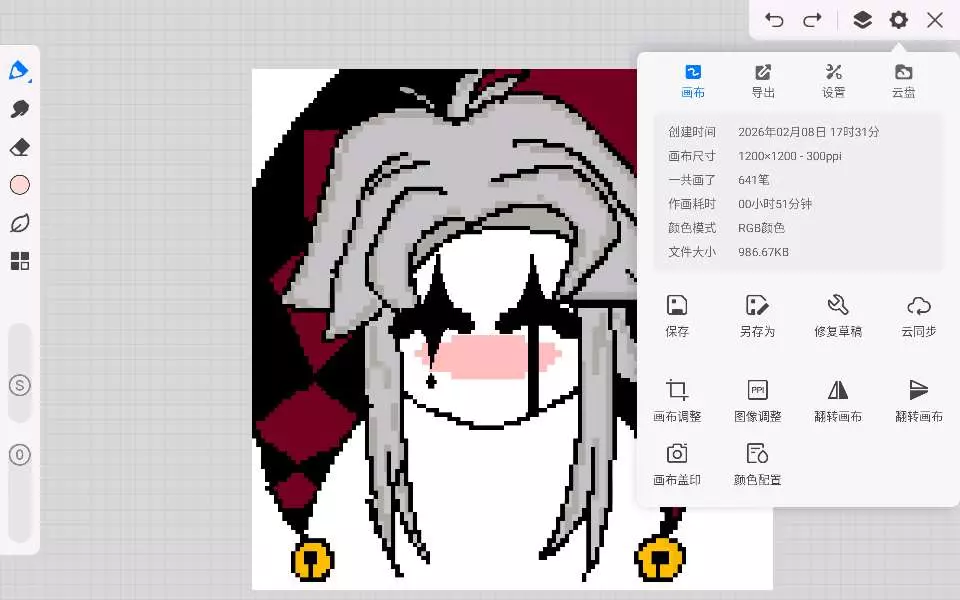The image size is (960, 600).
Task: Click the 画布尺寸 label
Action: click(692, 156)
